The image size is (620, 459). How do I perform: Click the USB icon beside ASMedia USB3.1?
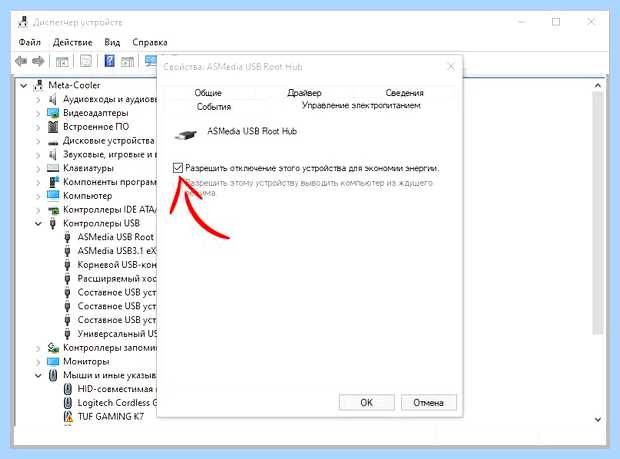click(x=67, y=251)
